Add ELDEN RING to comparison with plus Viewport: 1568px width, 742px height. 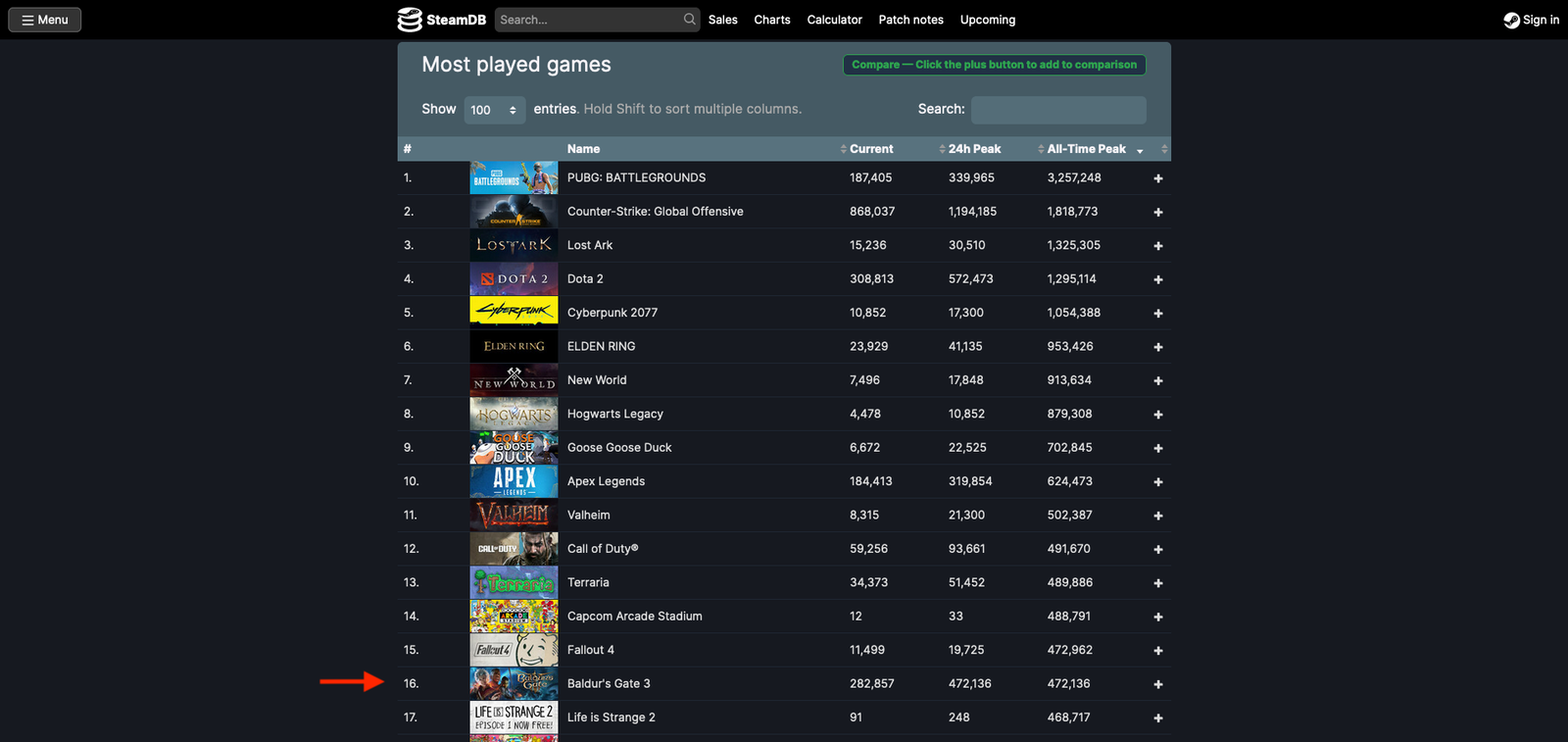(x=1158, y=347)
